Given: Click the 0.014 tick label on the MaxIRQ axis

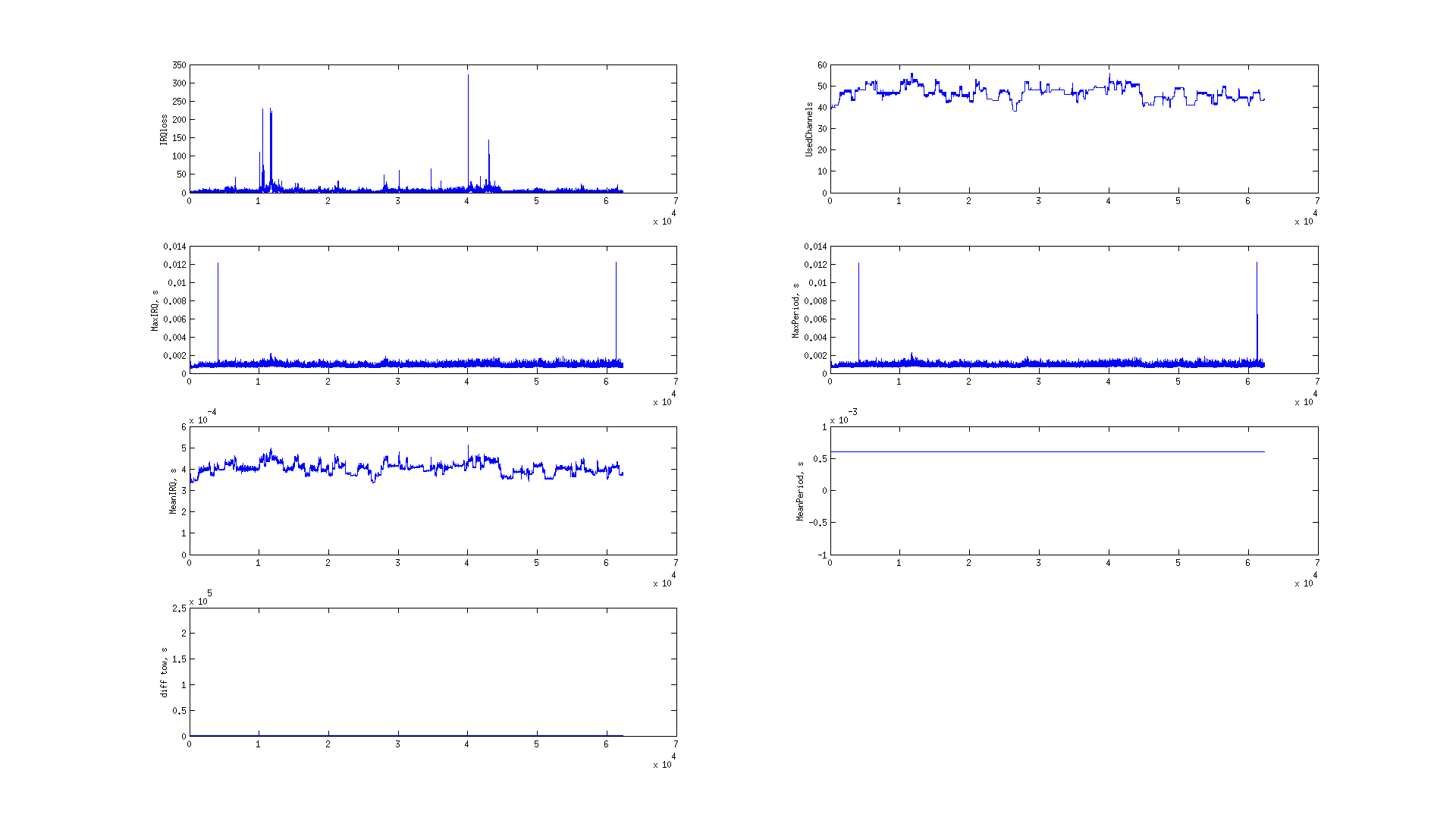Looking at the screenshot, I should pos(174,247).
